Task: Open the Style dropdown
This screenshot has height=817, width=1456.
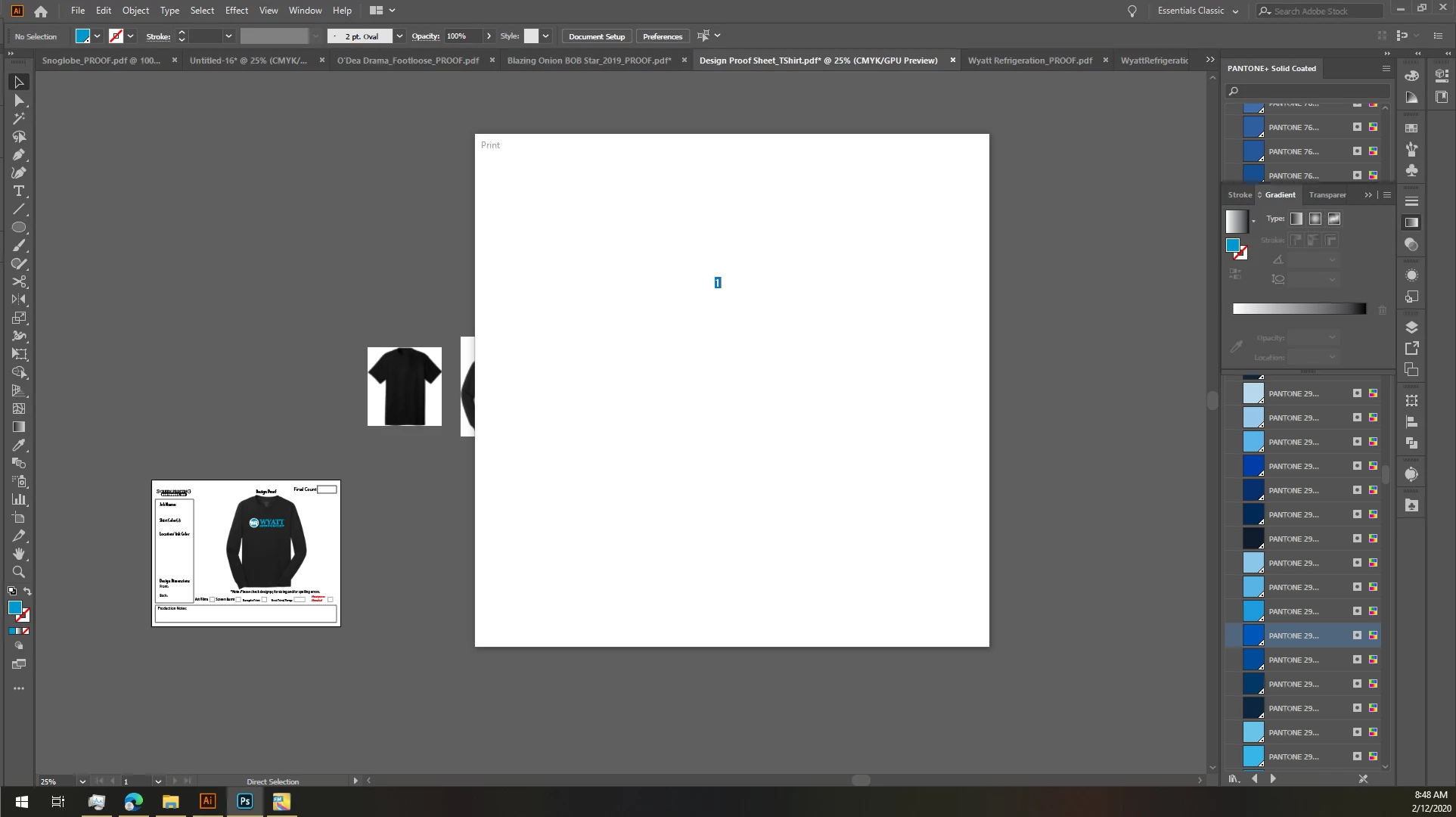Action: 545,36
